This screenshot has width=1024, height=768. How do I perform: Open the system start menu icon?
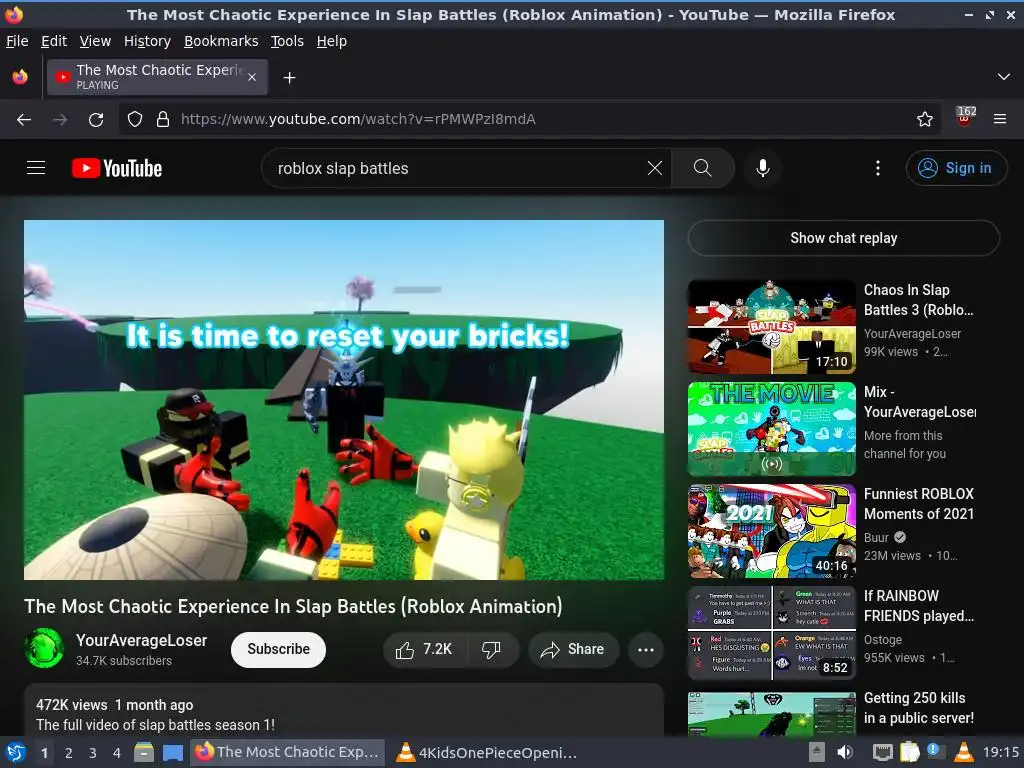tap(16, 752)
